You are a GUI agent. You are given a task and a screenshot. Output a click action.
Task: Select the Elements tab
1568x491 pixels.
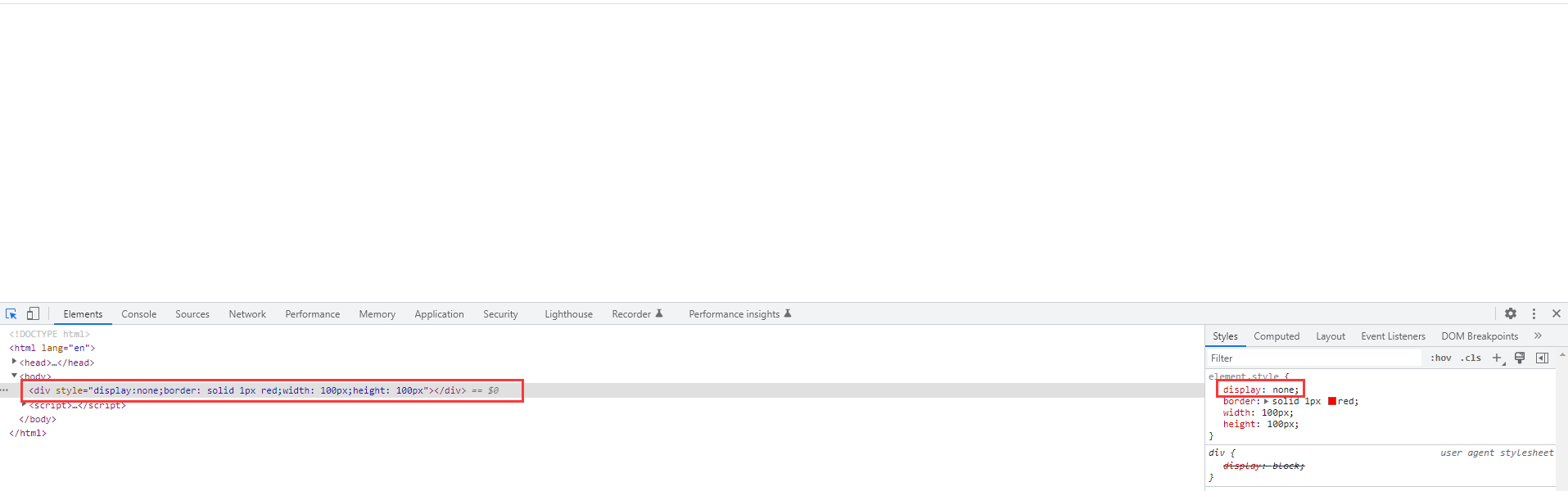pos(83,314)
